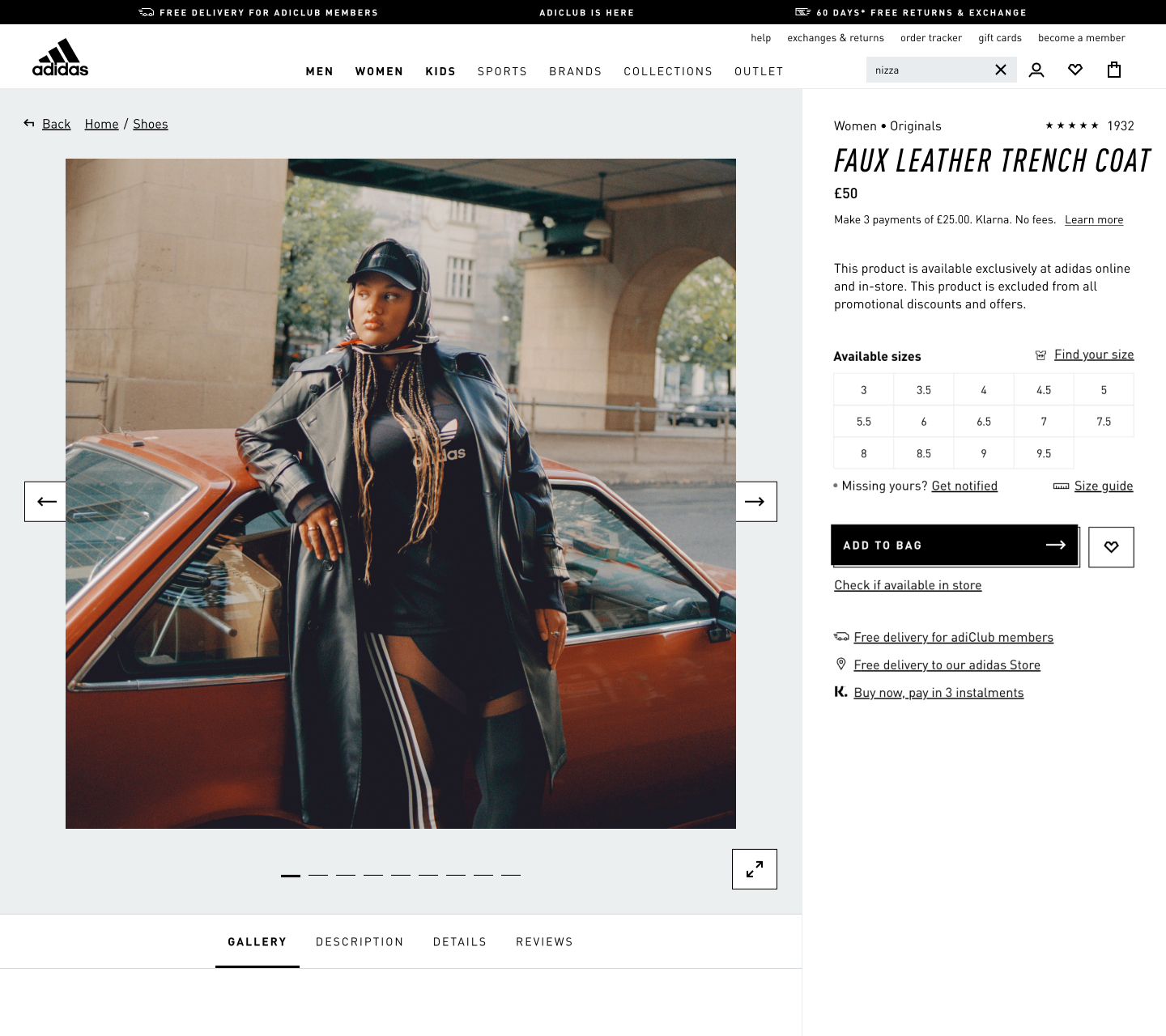Clear the search field with the X icon

tap(1001, 70)
